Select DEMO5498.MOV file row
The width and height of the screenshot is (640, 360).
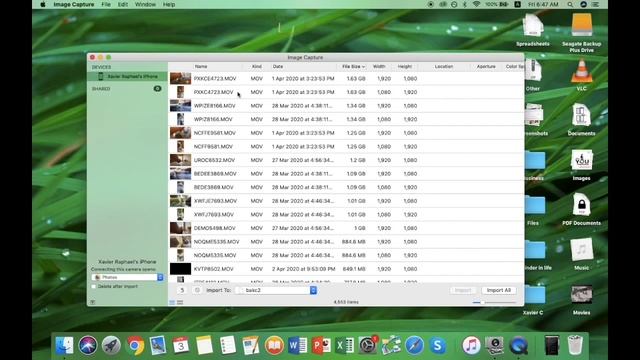click(346, 228)
